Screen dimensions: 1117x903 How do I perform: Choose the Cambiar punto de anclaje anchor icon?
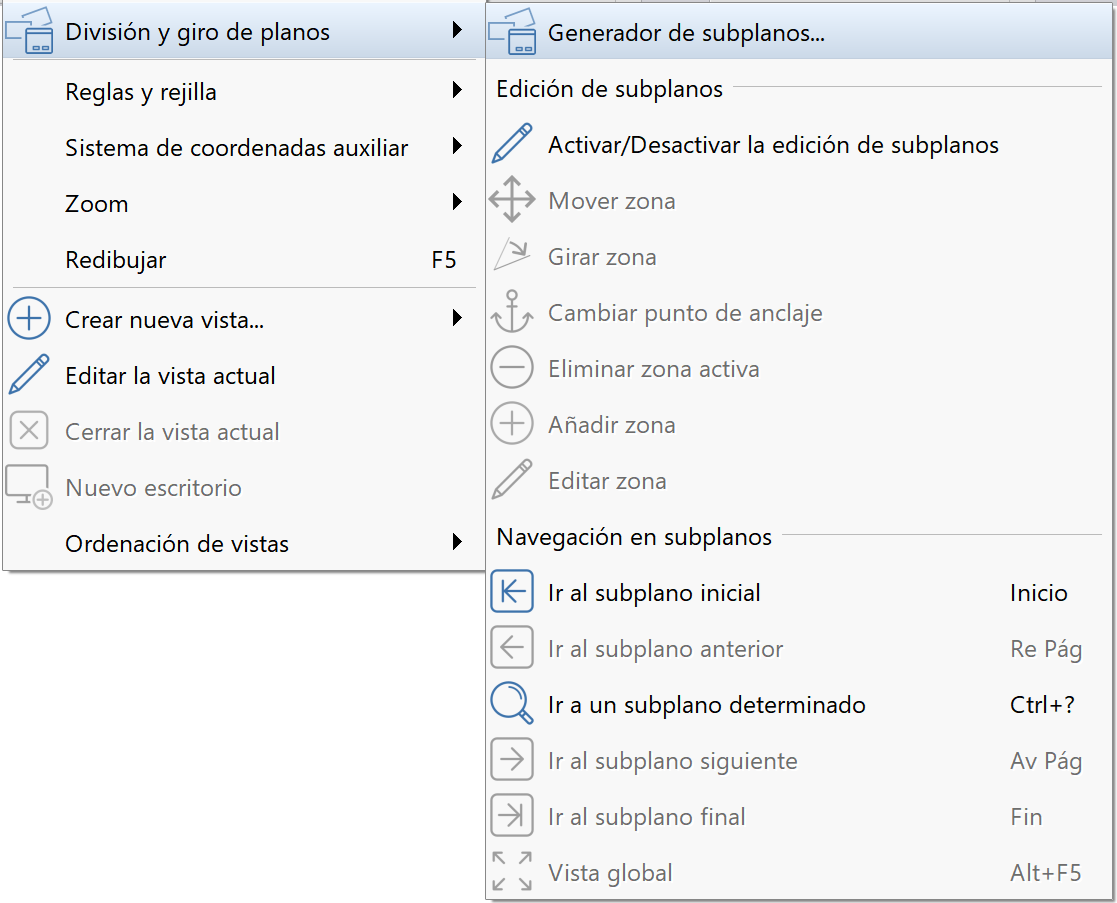tap(512, 312)
